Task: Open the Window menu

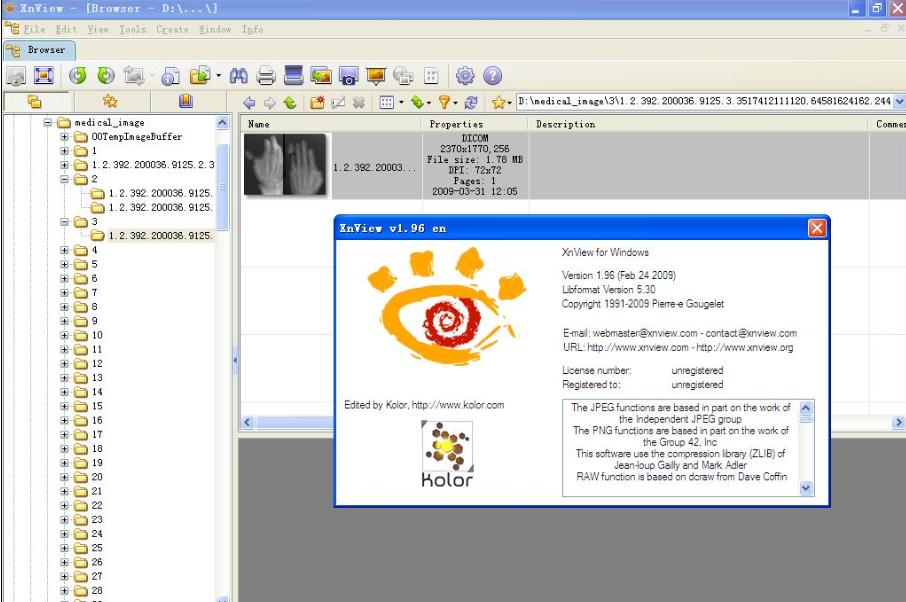Action: [x=215, y=29]
